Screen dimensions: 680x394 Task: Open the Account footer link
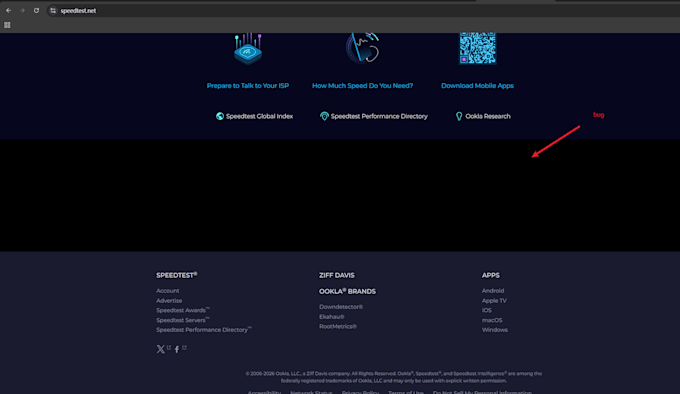[168, 291]
